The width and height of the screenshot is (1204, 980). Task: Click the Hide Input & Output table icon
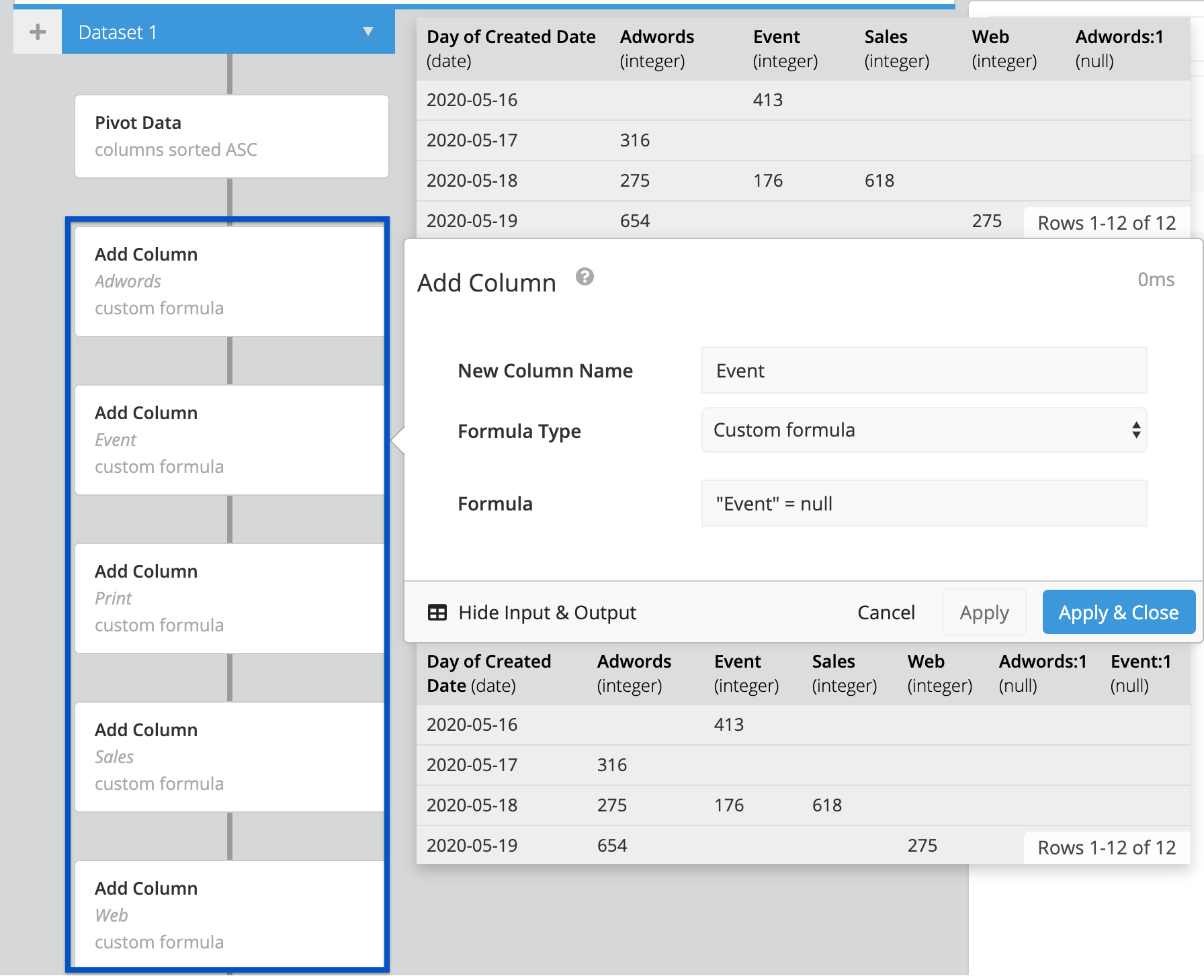(x=437, y=613)
